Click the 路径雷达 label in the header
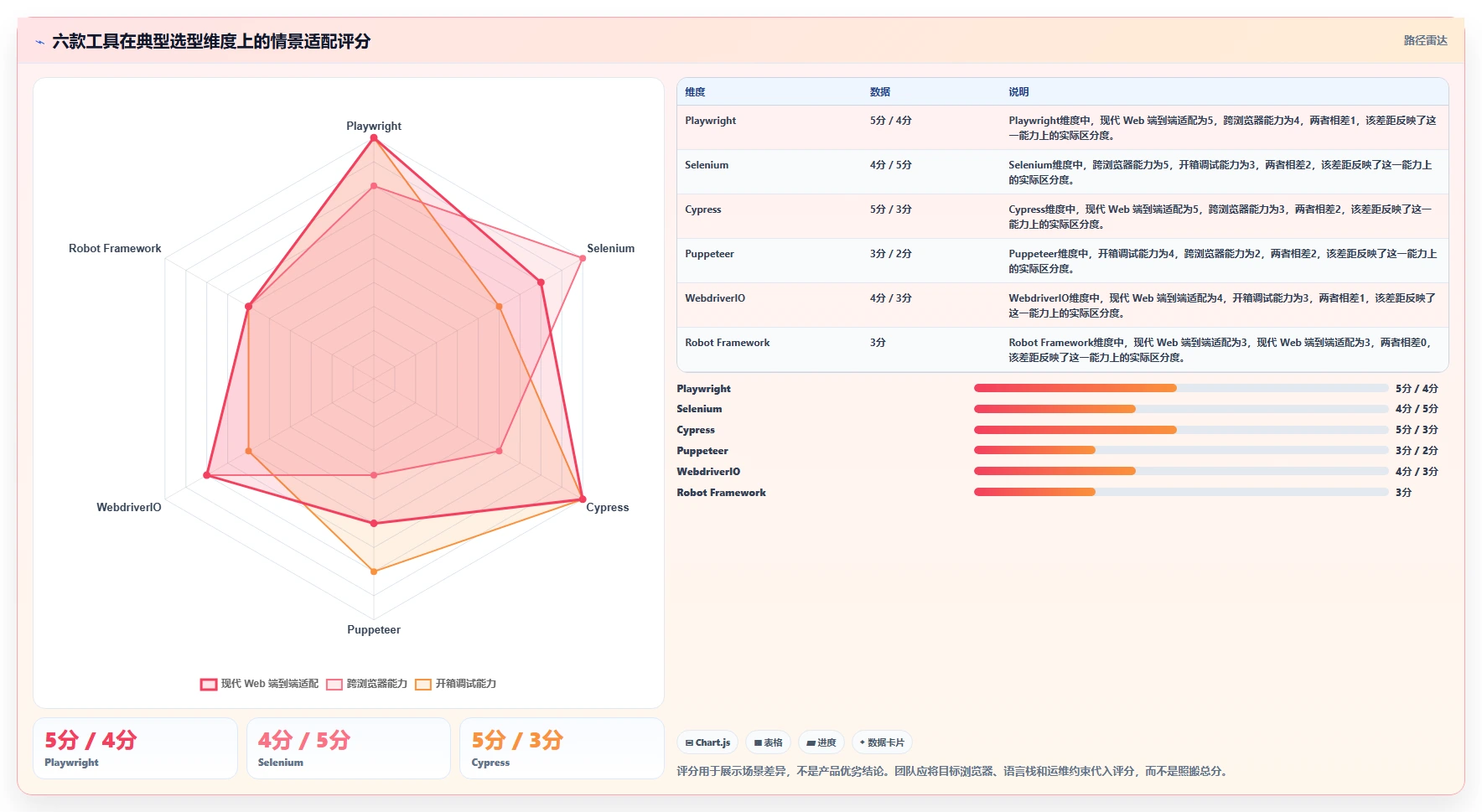The width and height of the screenshot is (1482, 812). 1425,40
